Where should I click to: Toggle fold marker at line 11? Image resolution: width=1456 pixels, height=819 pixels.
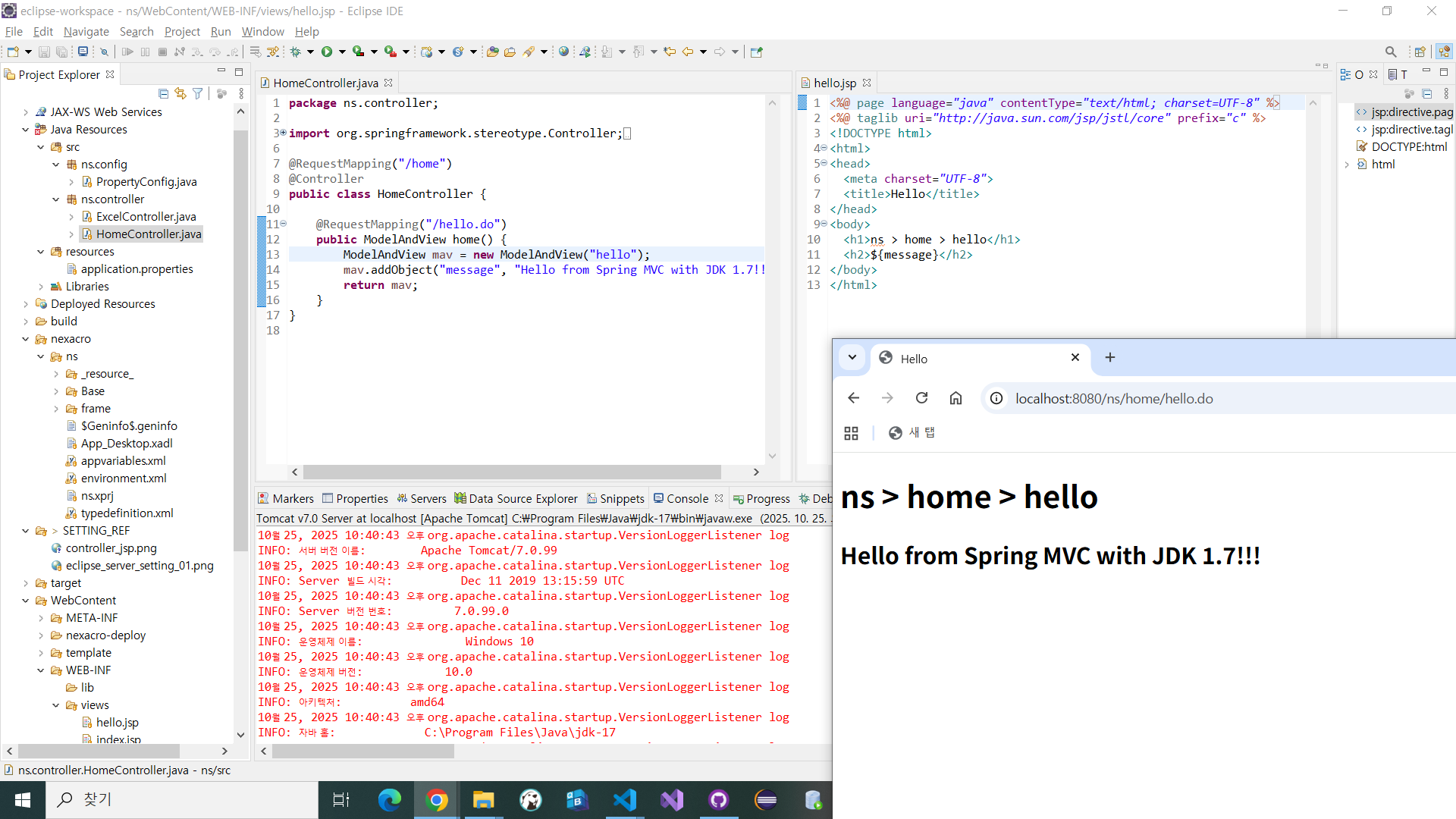point(284,224)
